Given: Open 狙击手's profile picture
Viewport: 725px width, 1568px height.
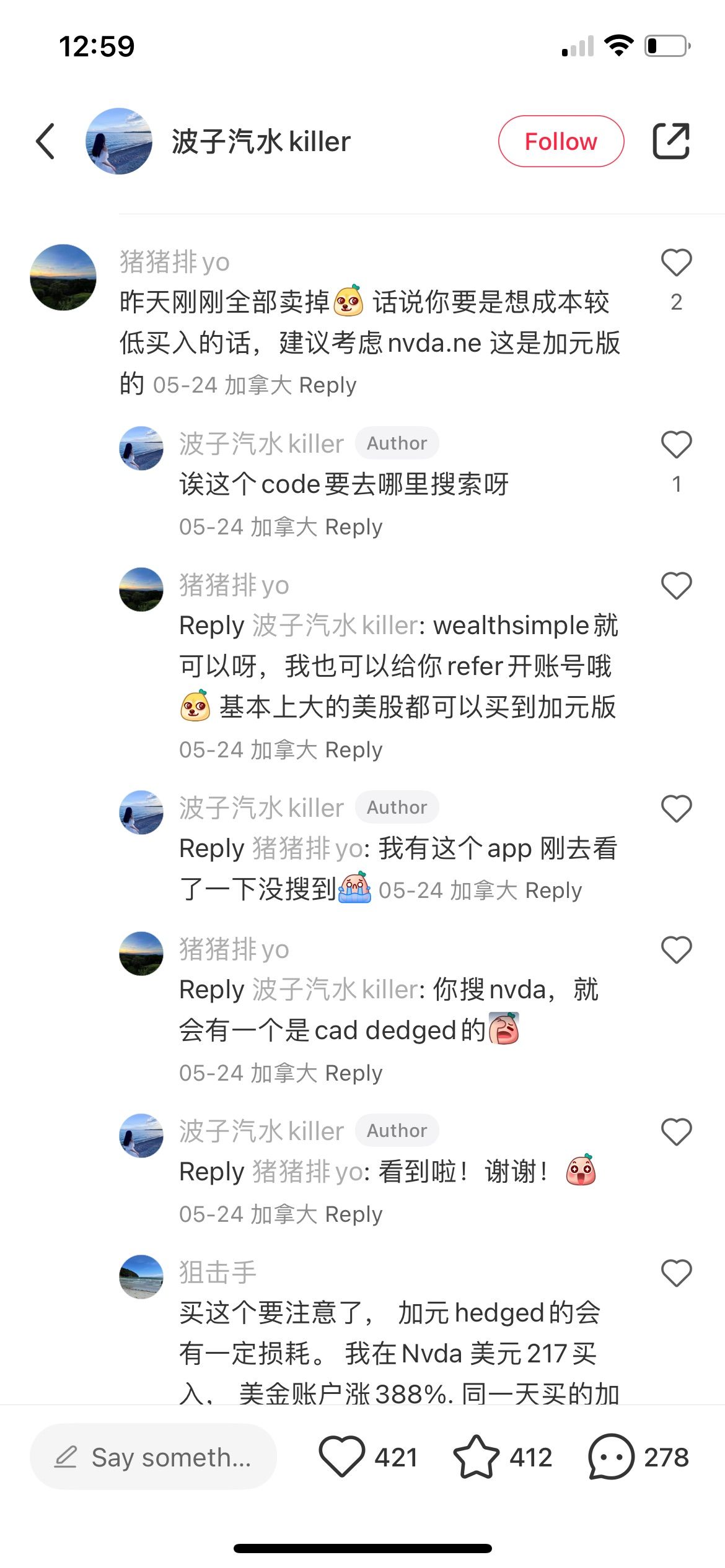Looking at the screenshot, I should tap(141, 1276).
